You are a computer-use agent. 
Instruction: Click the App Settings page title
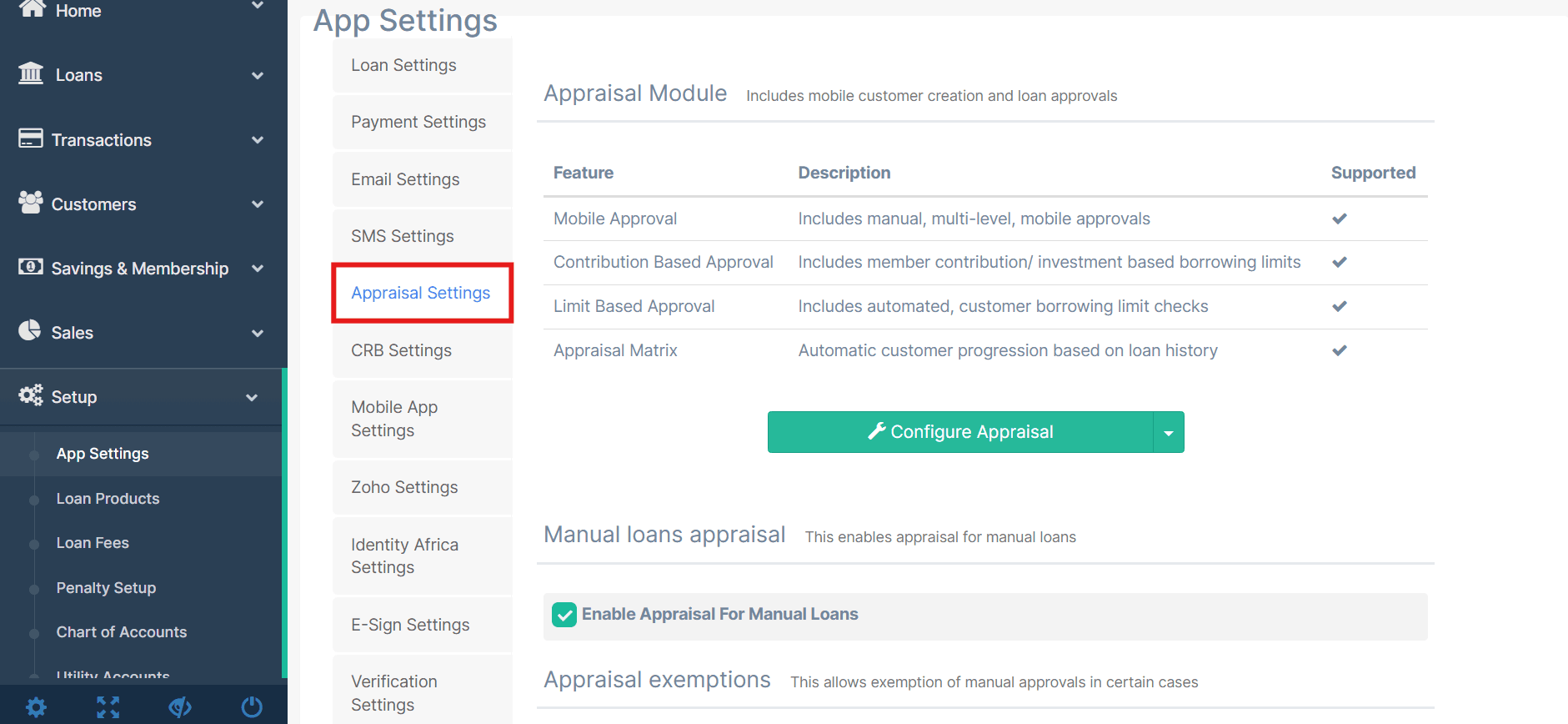(x=405, y=20)
